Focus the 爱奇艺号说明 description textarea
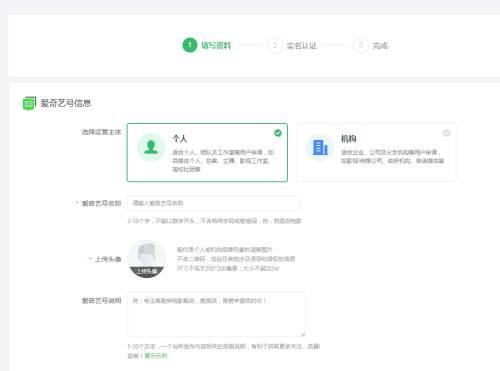The width and height of the screenshot is (500, 371). click(x=216, y=315)
